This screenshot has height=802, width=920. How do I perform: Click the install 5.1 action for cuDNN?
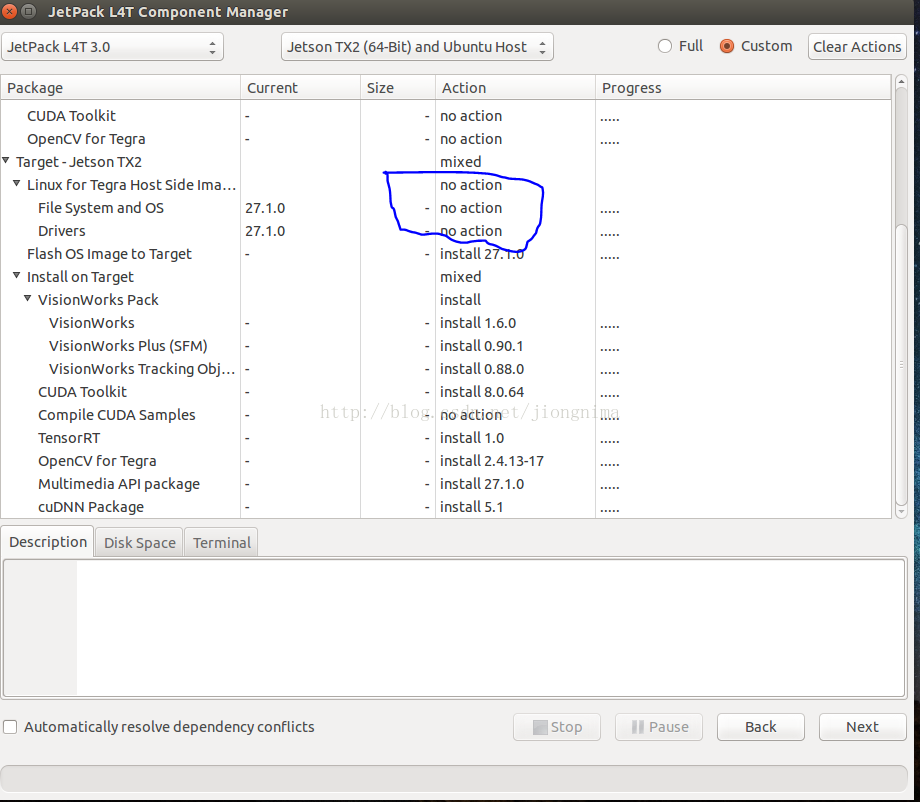coord(471,506)
